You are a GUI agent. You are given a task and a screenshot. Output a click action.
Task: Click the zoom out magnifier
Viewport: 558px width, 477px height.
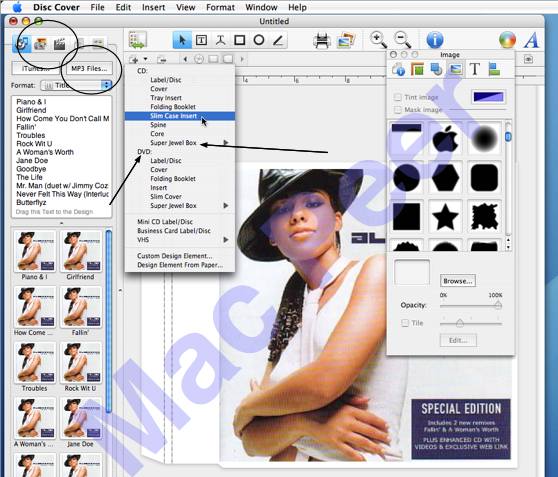402,40
